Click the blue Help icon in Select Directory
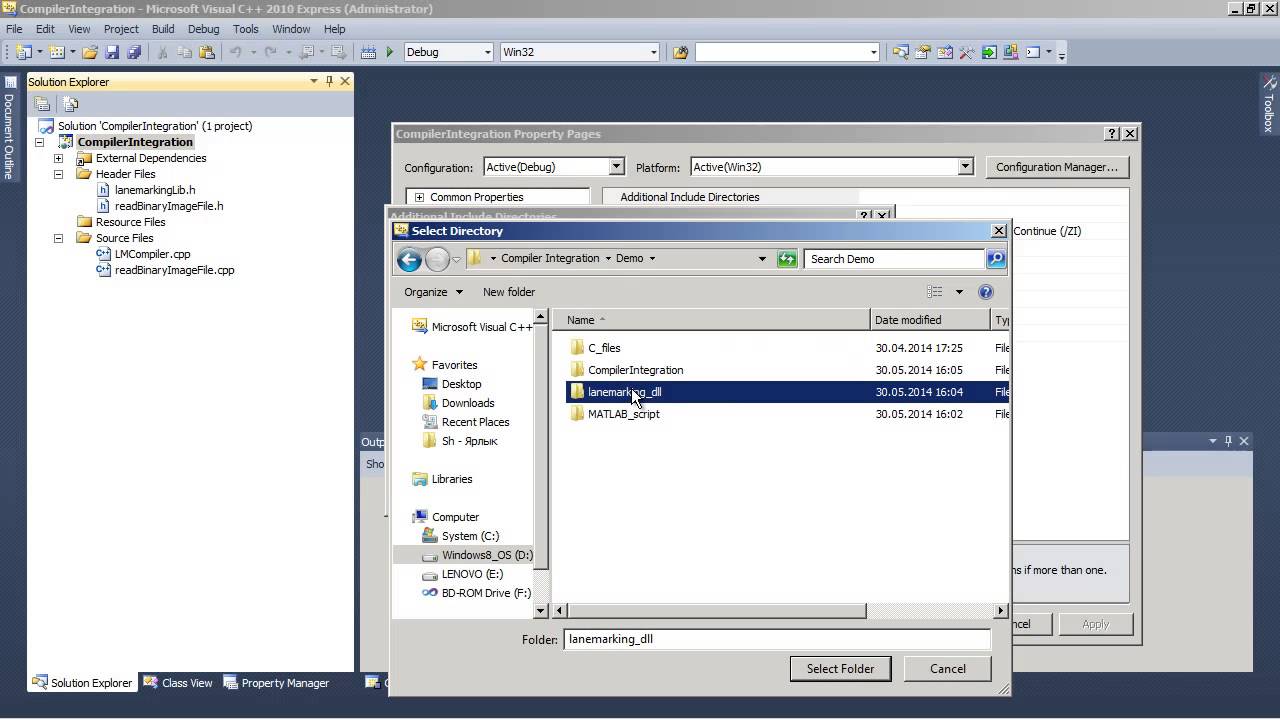The width and height of the screenshot is (1280, 720). click(x=986, y=292)
